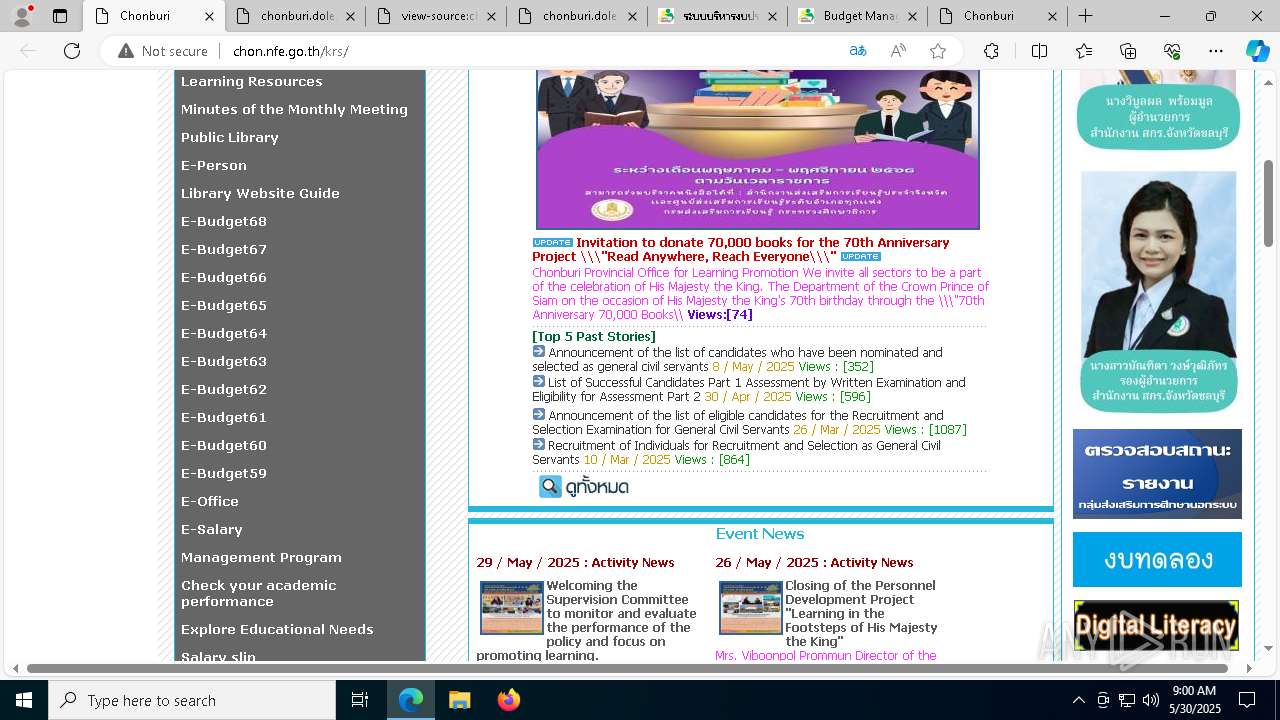Click the magnifier view-all icon

550,487
